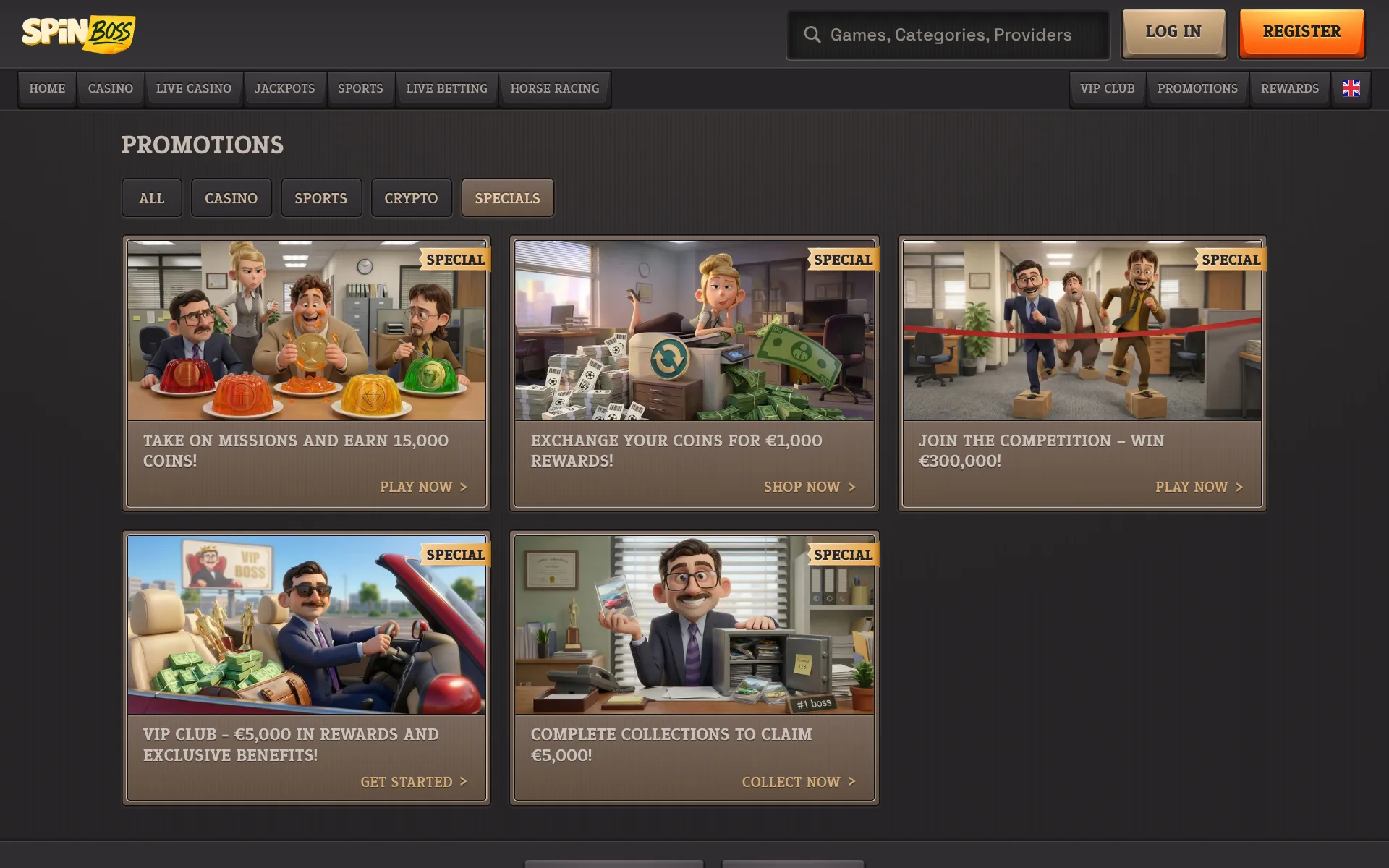Filter promotions by CRYPTO

click(x=411, y=198)
